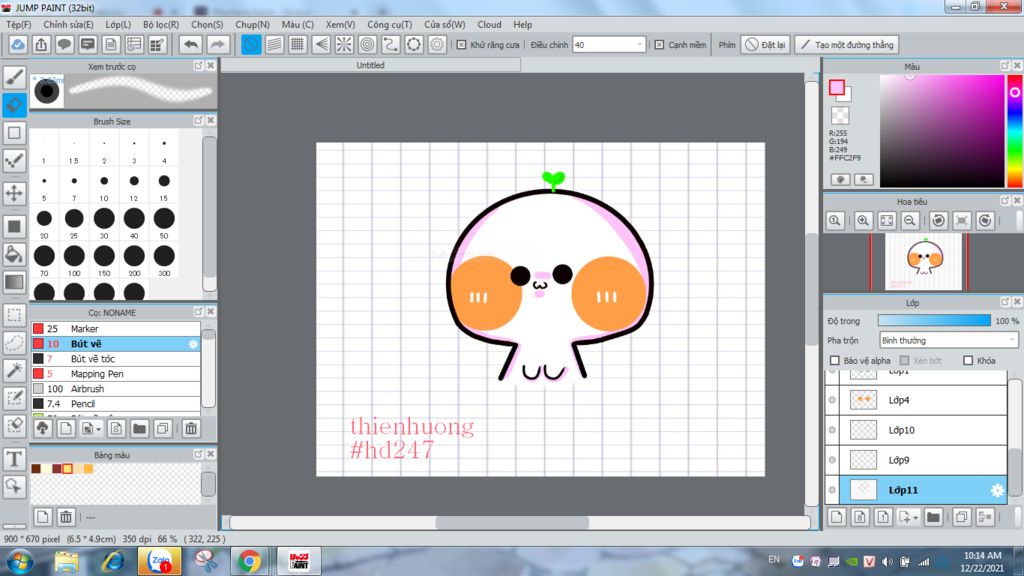This screenshot has height=576, width=1024.
Task: Rotate the canvas view left in the navigator
Action: pyautogui.click(x=938, y=221)
